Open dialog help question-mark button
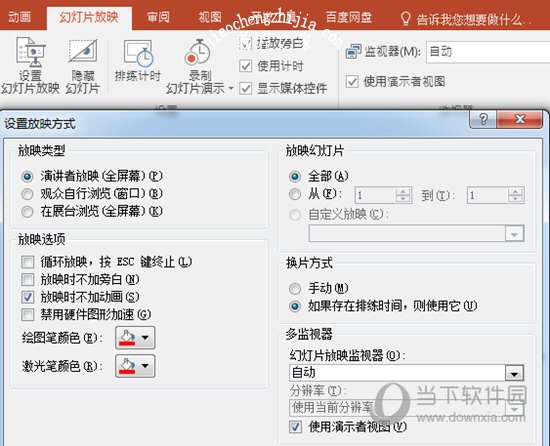This screenshot has width=550, height=446. coord(483,120)
